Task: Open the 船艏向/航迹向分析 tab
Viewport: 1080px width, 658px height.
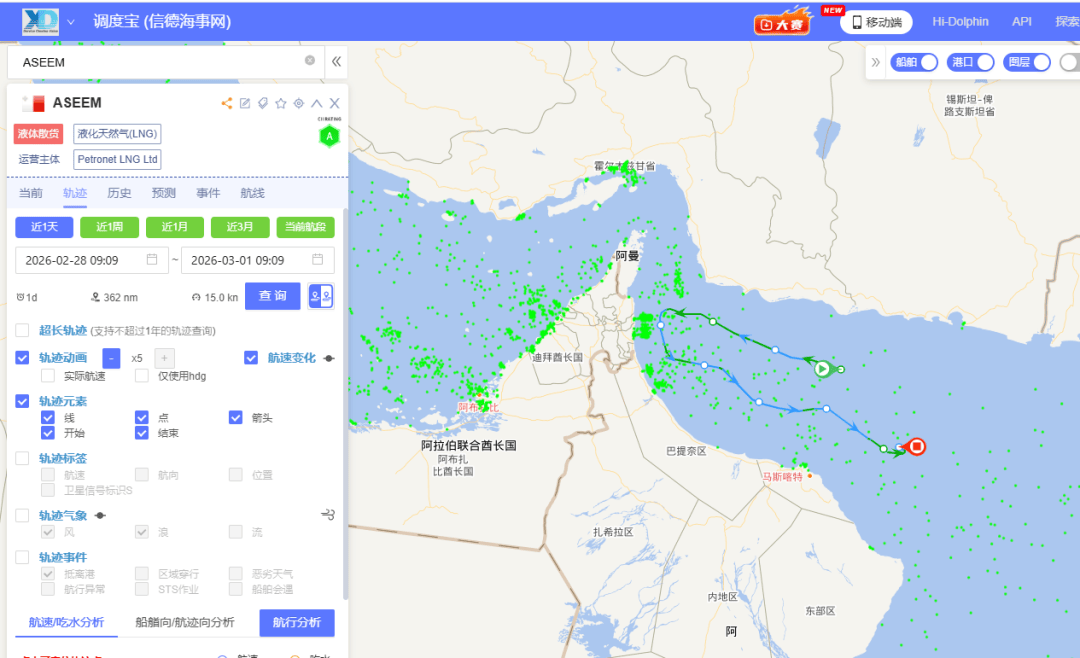Action: (184, 622)
